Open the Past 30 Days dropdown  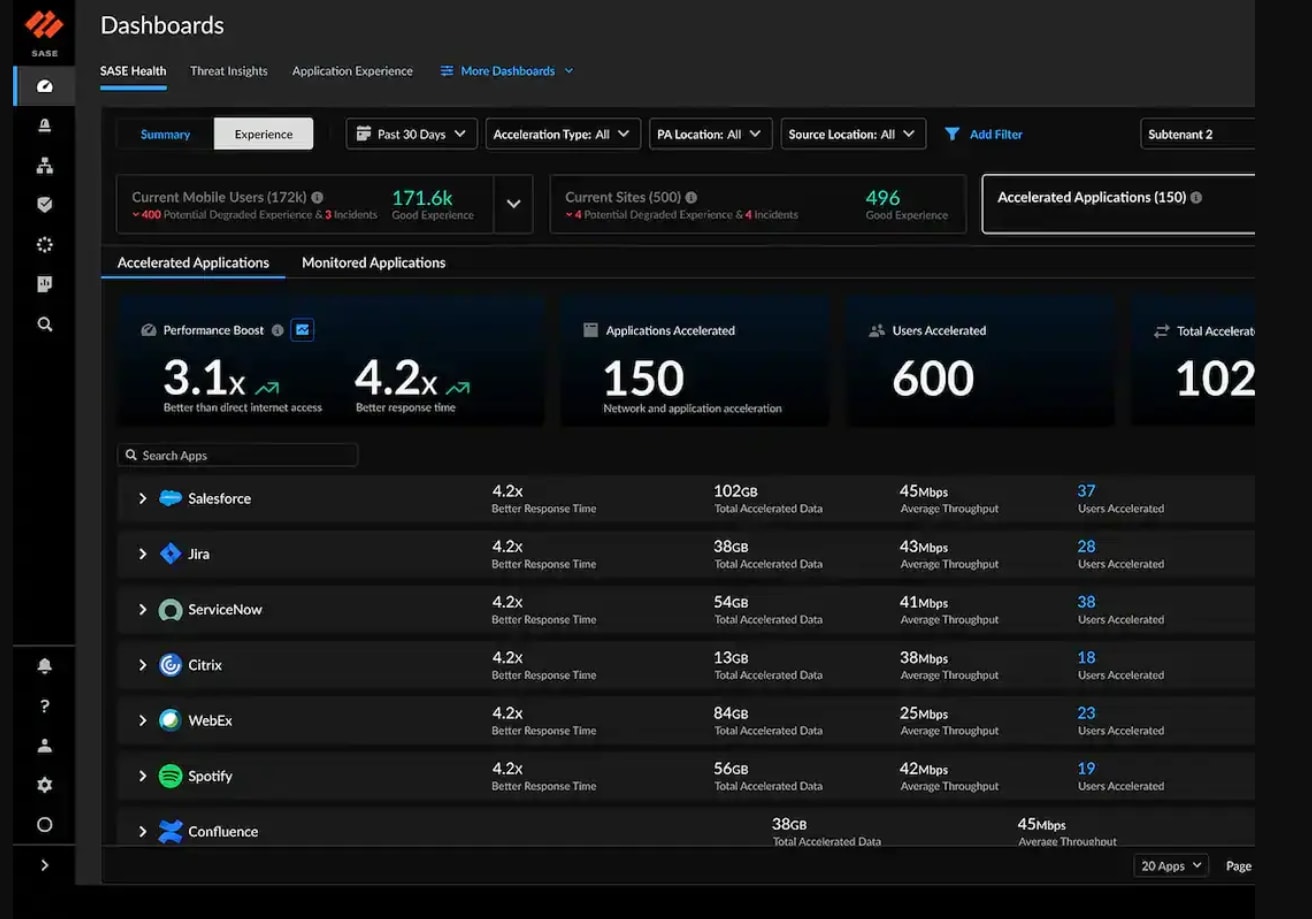coord(412,134)
